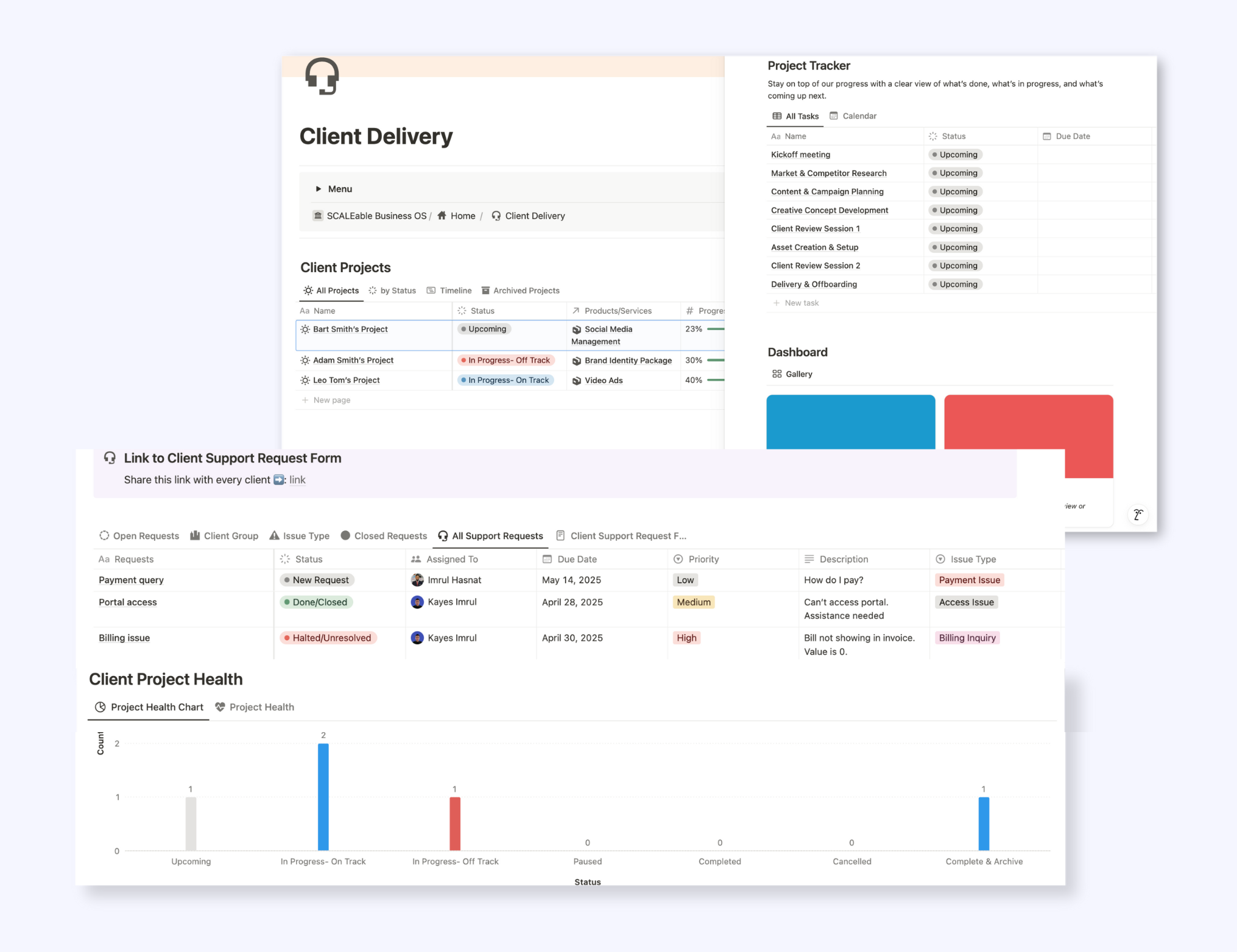This screenshot has width=1237, height=952.
Task: Open the Low priority selector for Payment query
Action: pos(685,580)
